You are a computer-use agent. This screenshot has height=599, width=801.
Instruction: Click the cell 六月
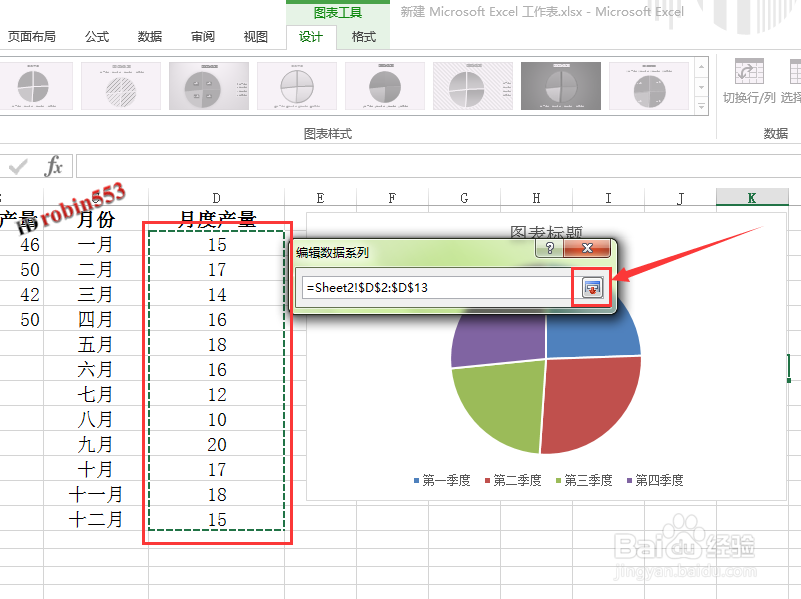96,370
